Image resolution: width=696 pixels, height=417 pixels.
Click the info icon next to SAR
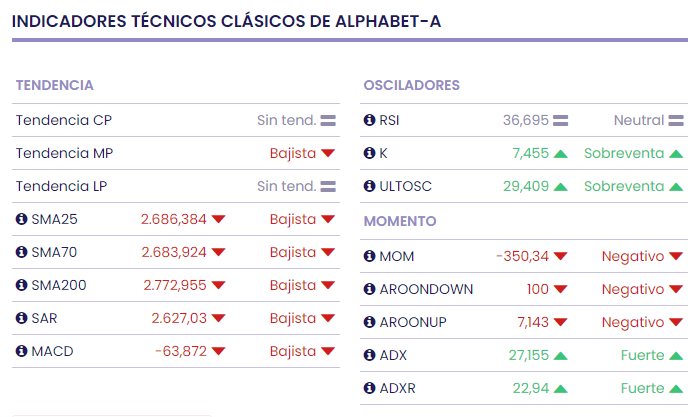pyautogui.click(x=22, y=318)
